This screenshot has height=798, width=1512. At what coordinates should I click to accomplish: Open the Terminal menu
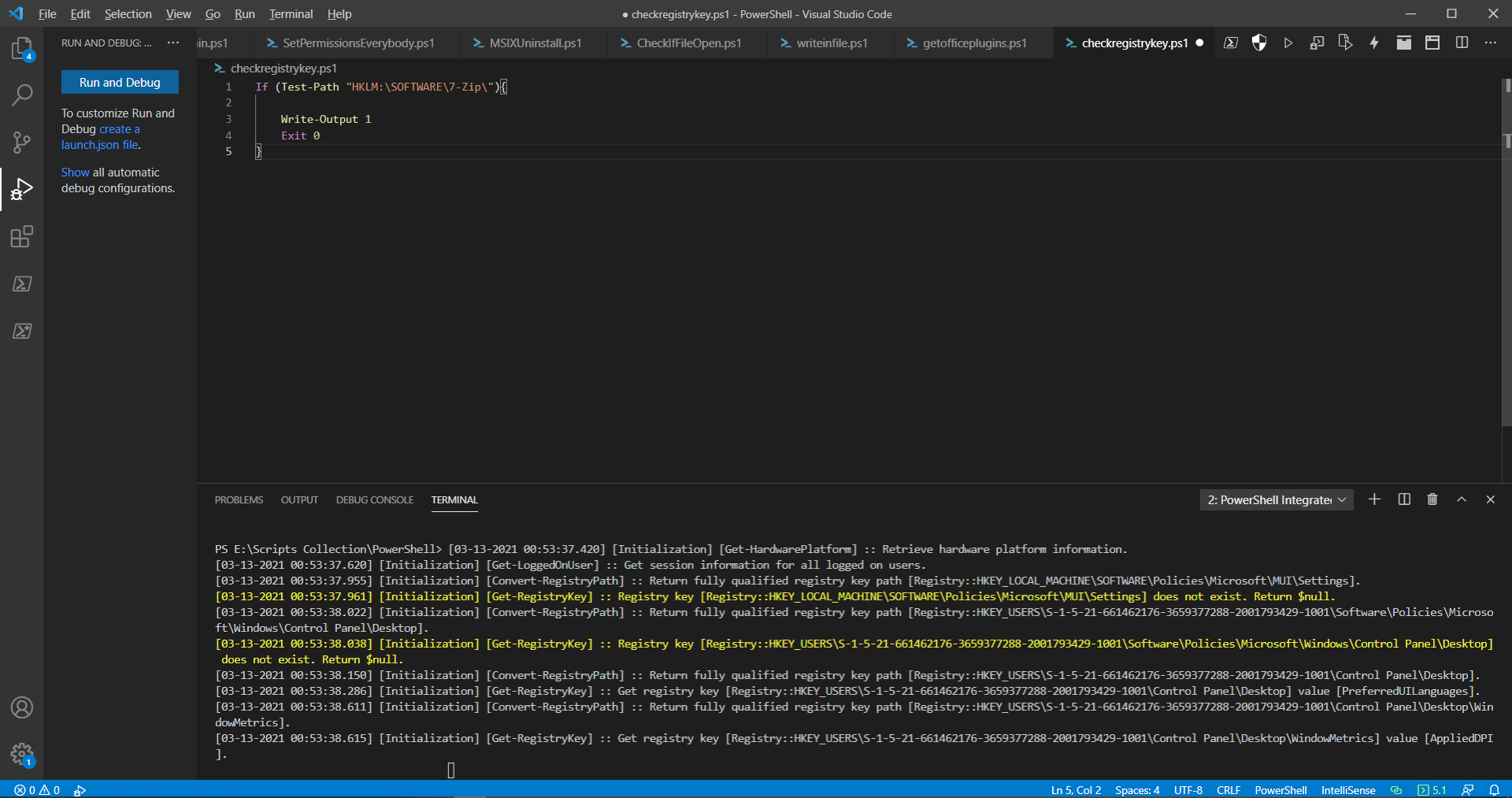click(x=291, y=14)
